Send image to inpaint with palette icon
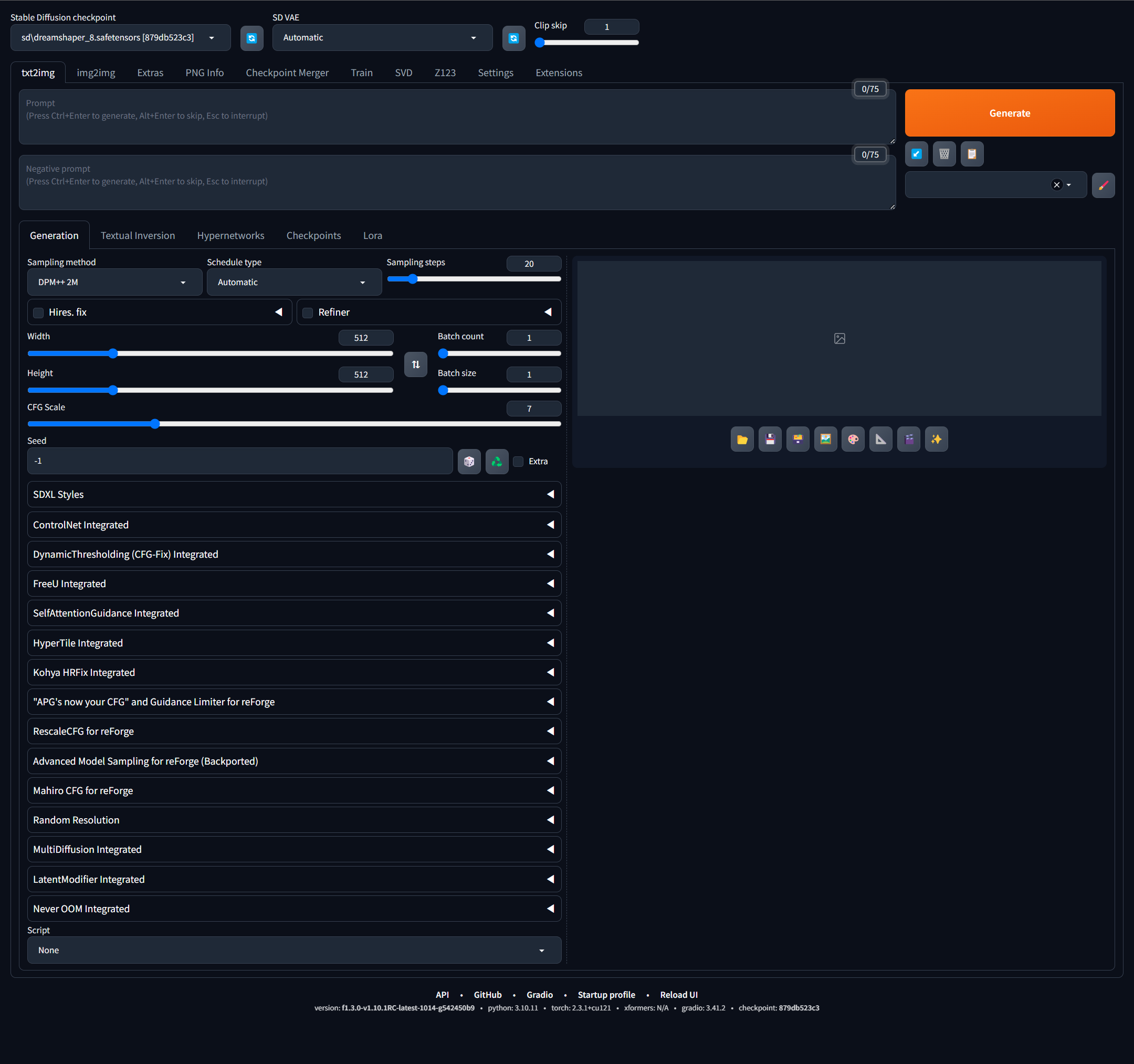1134x1064 pixels. (853, 439)
